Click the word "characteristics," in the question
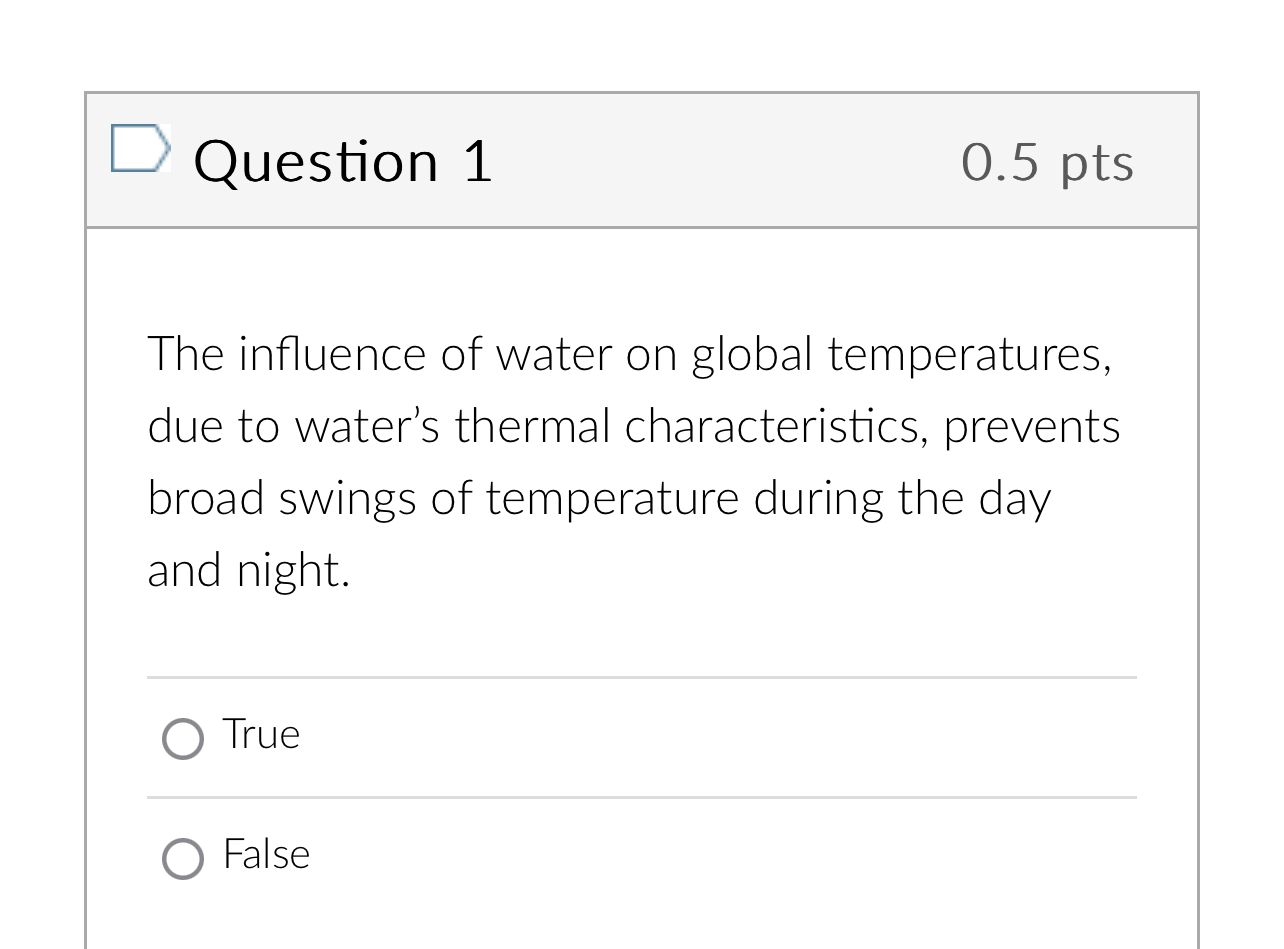The image size is (1284, 949). point(776,427)
